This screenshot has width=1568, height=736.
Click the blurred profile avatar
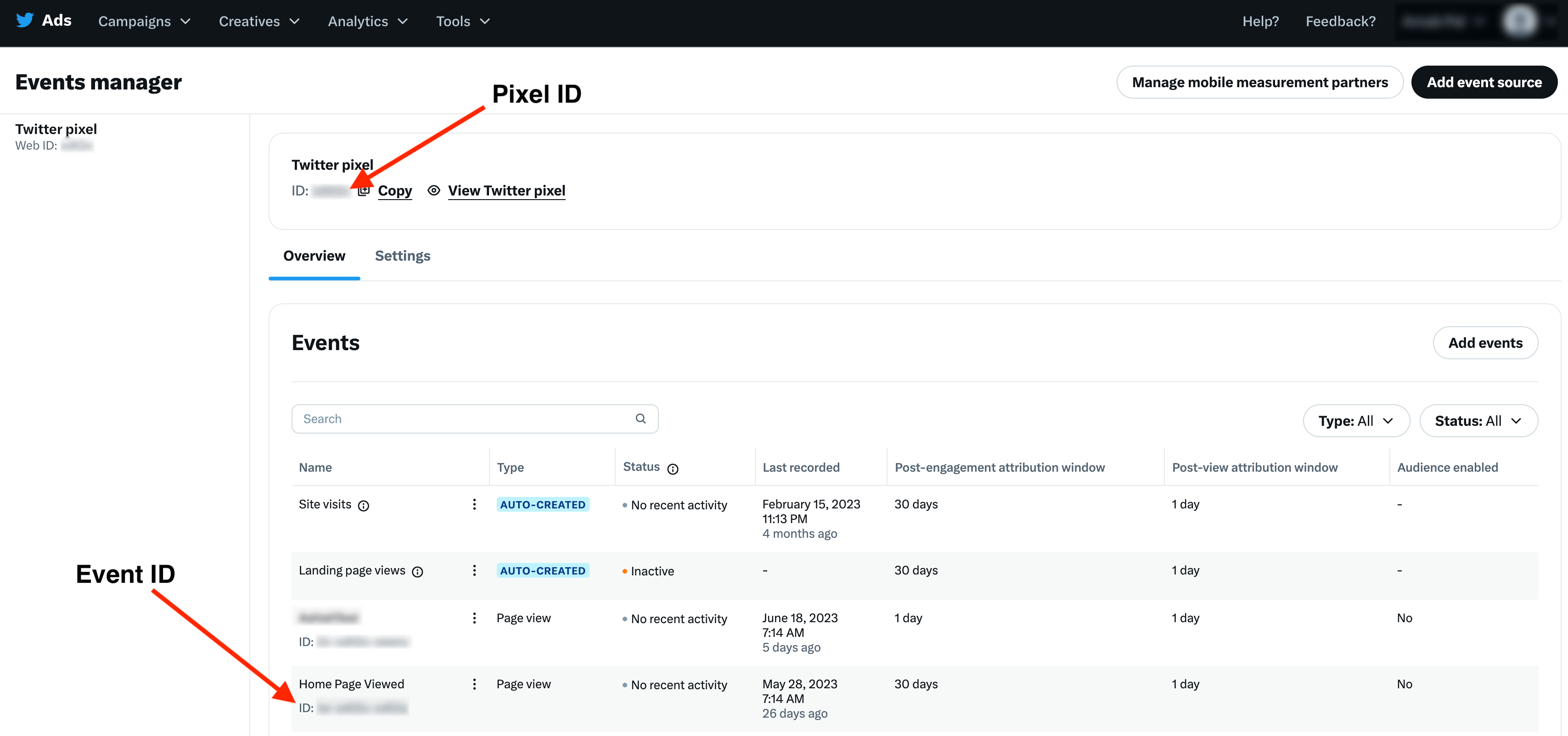[1520, 21]
